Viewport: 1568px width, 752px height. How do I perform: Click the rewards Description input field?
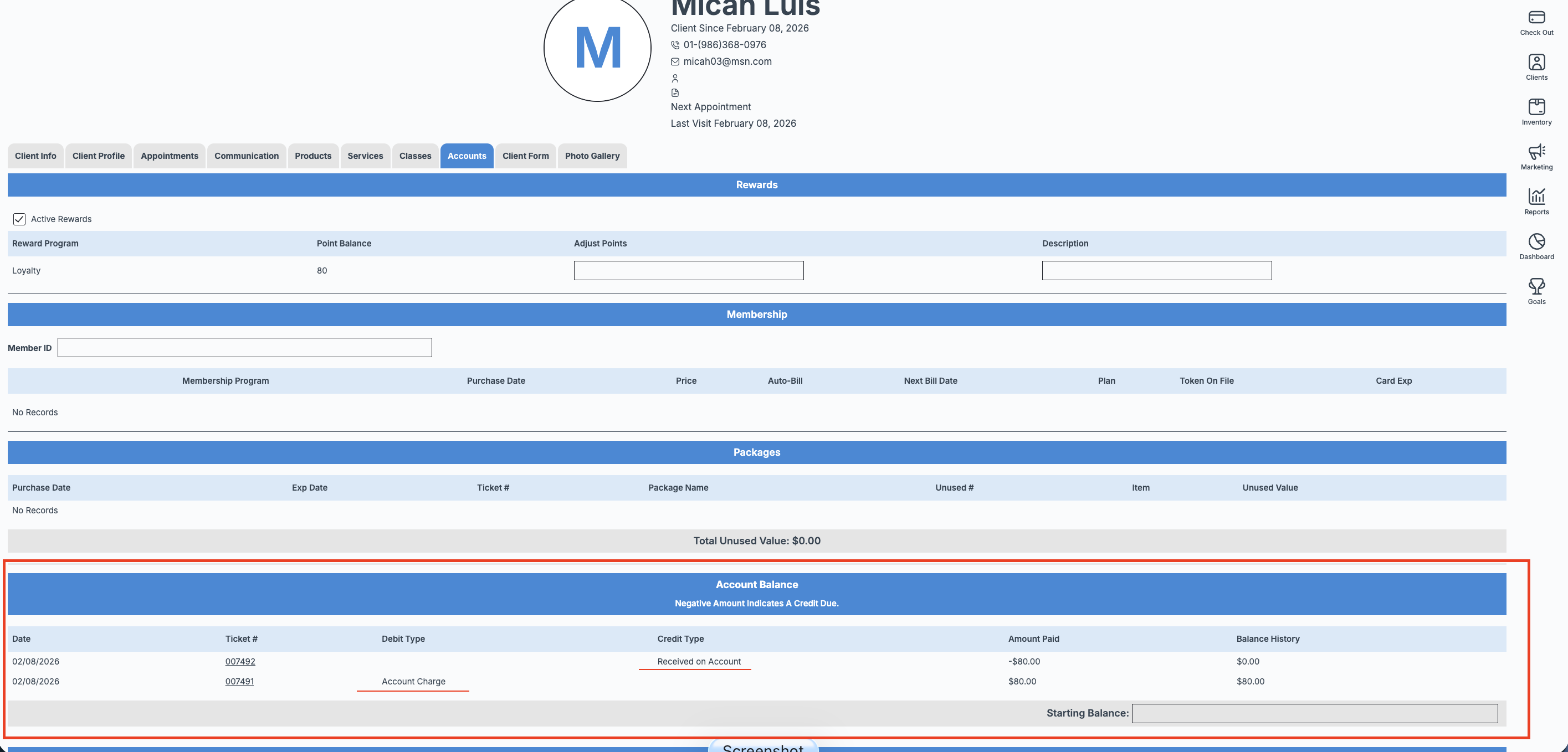point(1156,271)
